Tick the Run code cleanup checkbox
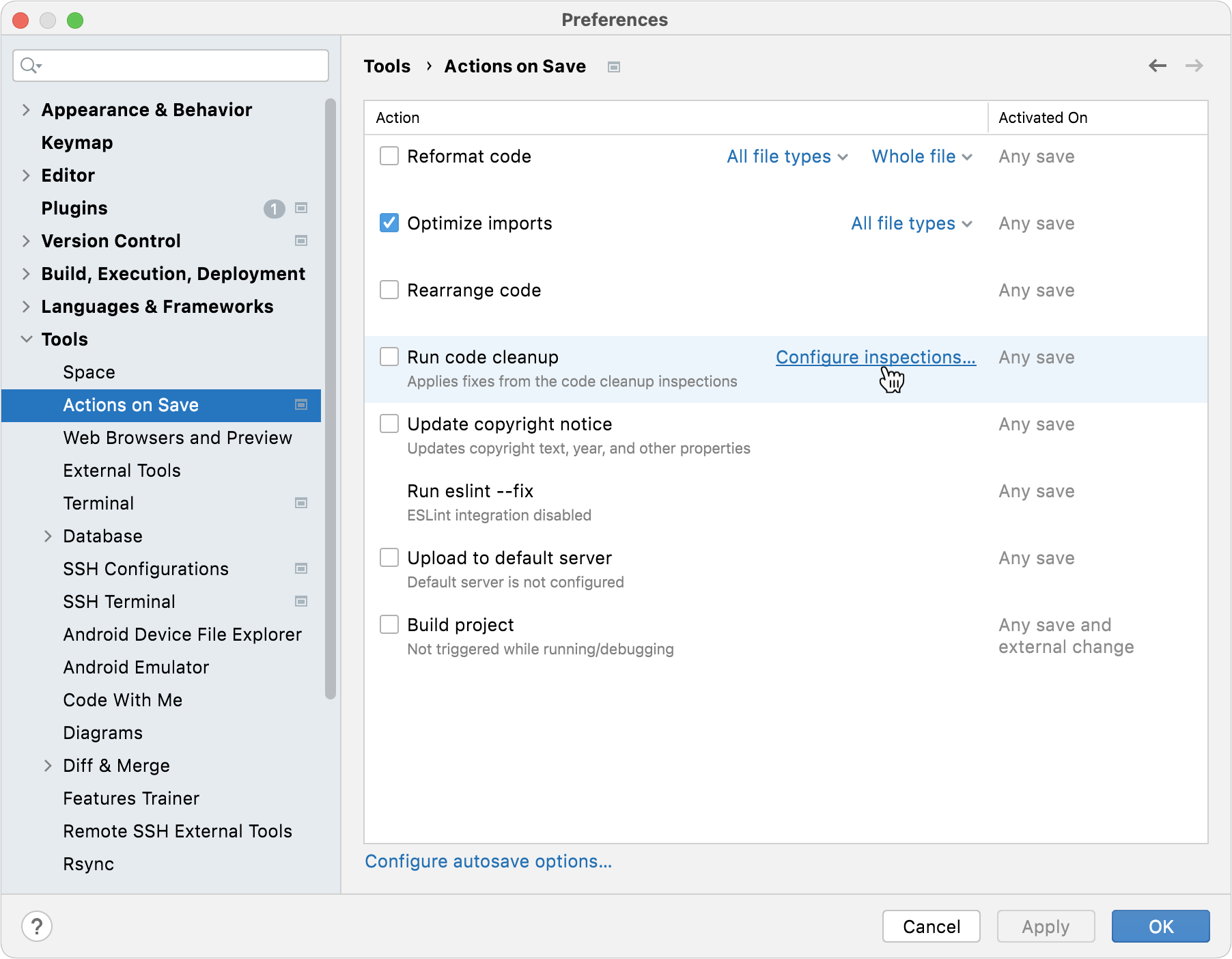The width and height of the screenshot is (1232, 959). (389, 357)
